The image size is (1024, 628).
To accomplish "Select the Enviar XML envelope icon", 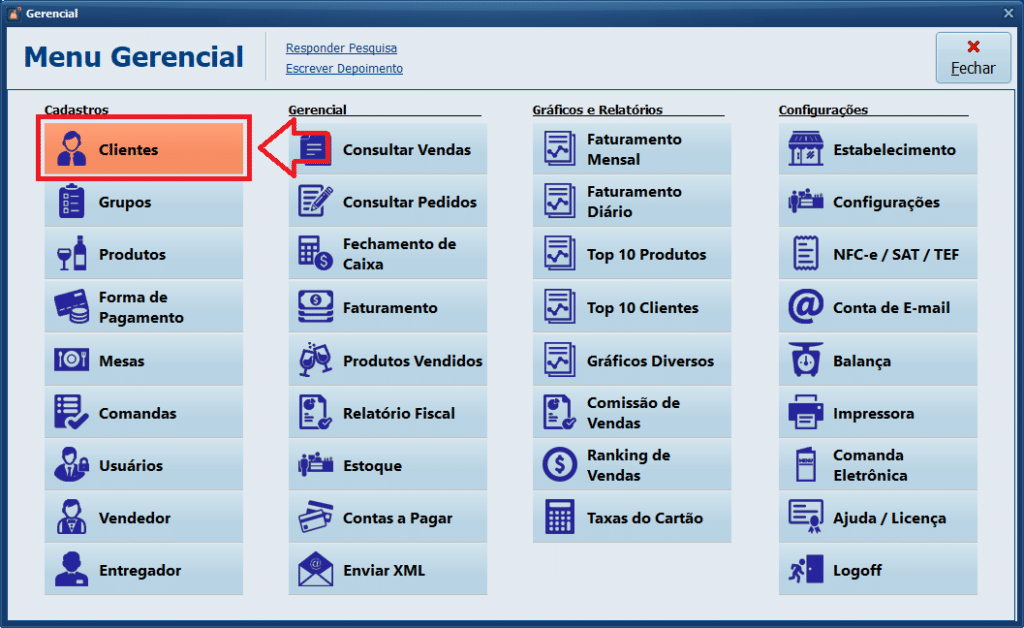I will (315, 571).
